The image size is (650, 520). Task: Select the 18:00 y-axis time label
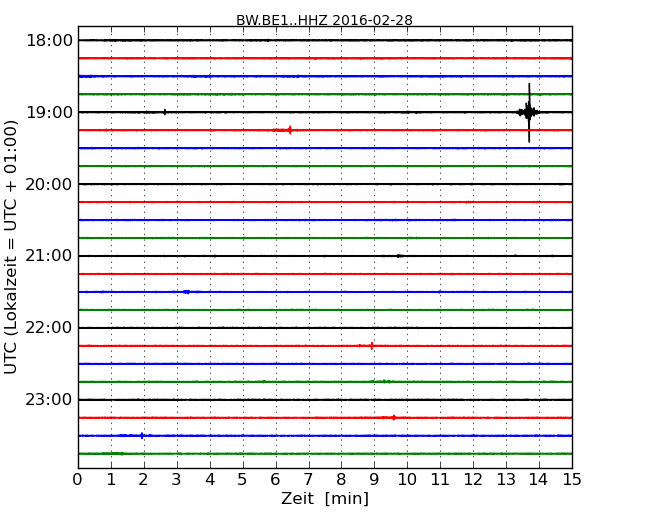coord(49,41)
